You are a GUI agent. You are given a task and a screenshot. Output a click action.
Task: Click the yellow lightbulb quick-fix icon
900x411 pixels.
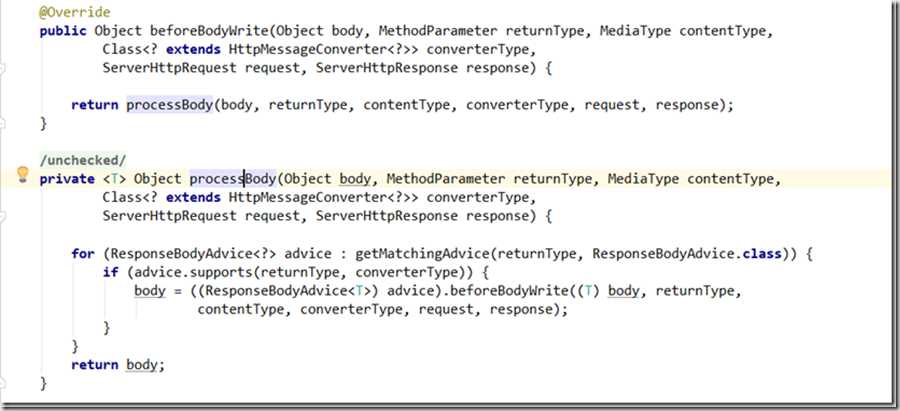pos(23,176)
